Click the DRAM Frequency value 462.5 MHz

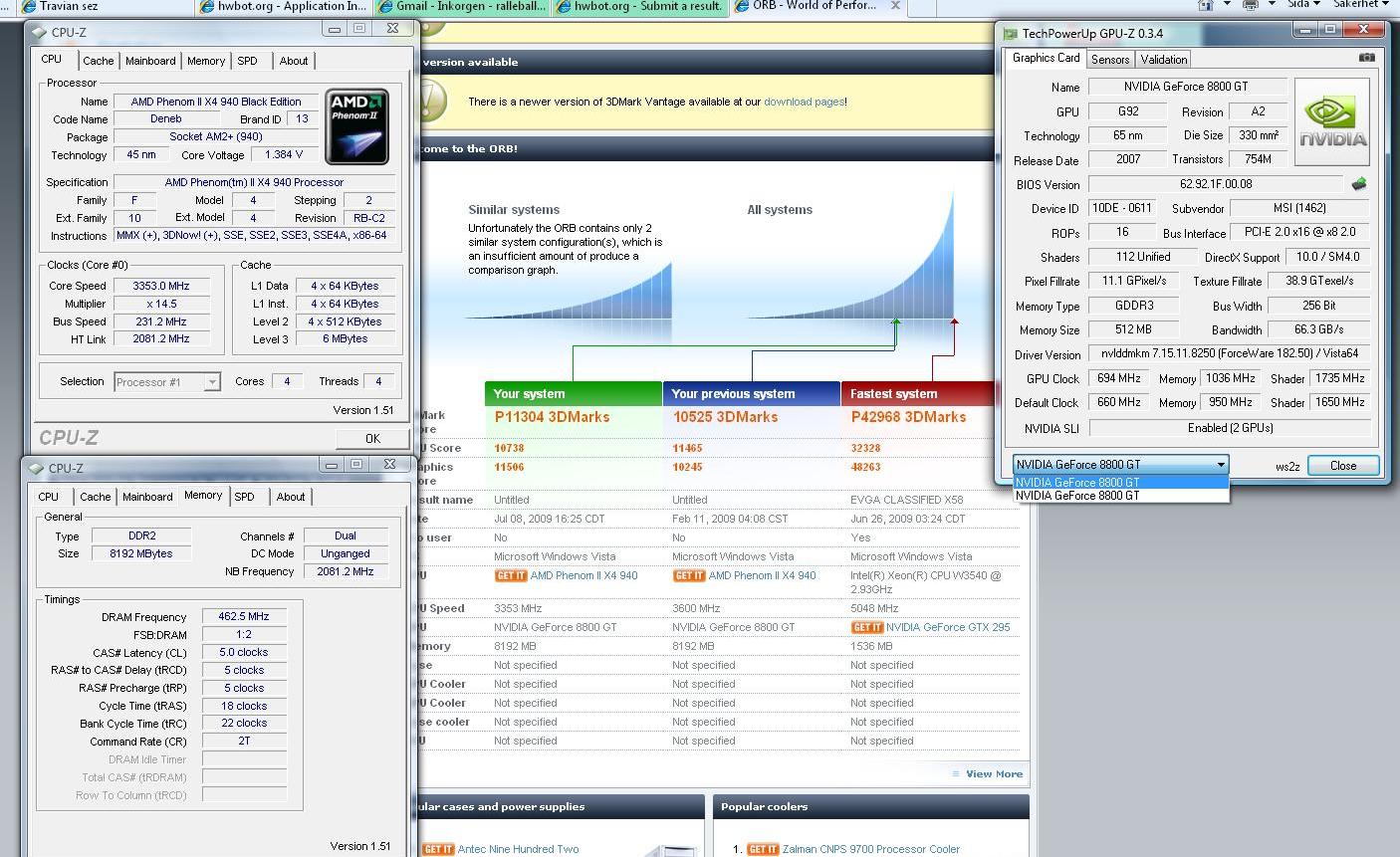click(244, 617)
